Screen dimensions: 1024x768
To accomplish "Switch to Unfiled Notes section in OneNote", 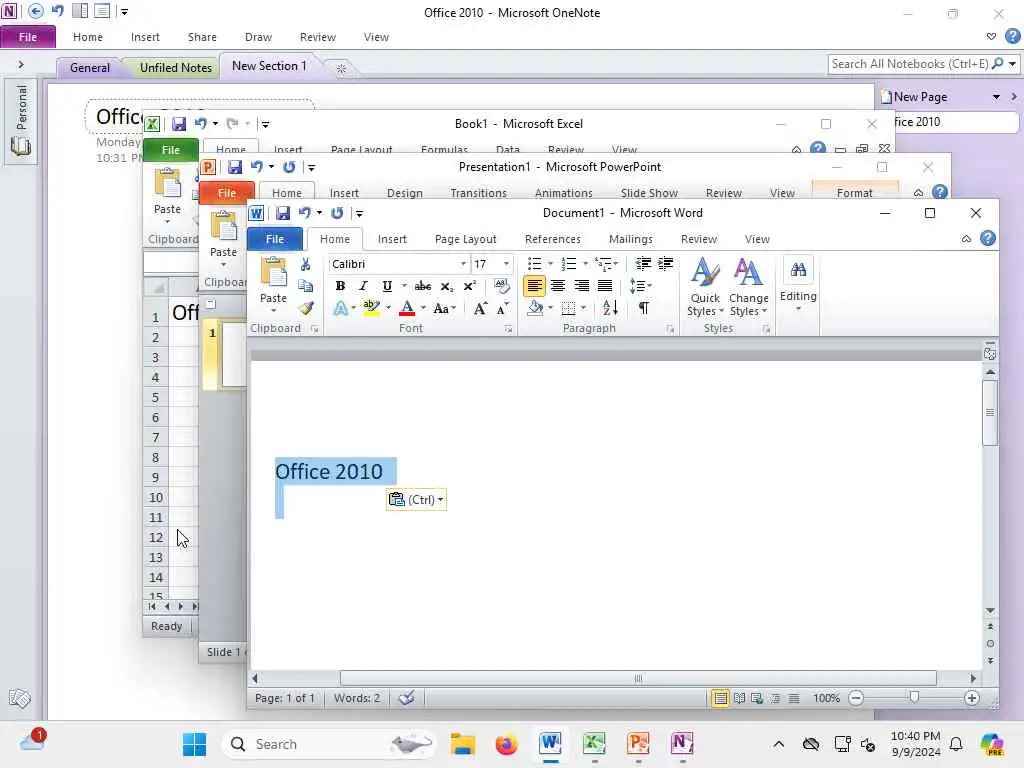I will pyautogui.click(x=176, y=67).
